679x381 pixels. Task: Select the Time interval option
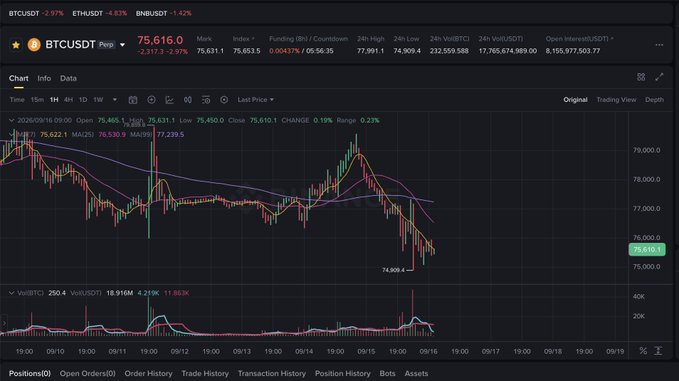click(17, 100)
